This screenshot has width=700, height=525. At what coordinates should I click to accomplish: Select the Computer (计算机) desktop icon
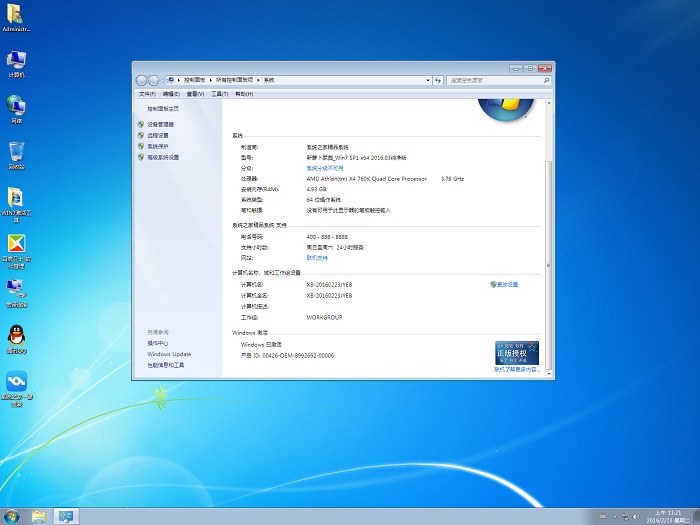[16, 60]
